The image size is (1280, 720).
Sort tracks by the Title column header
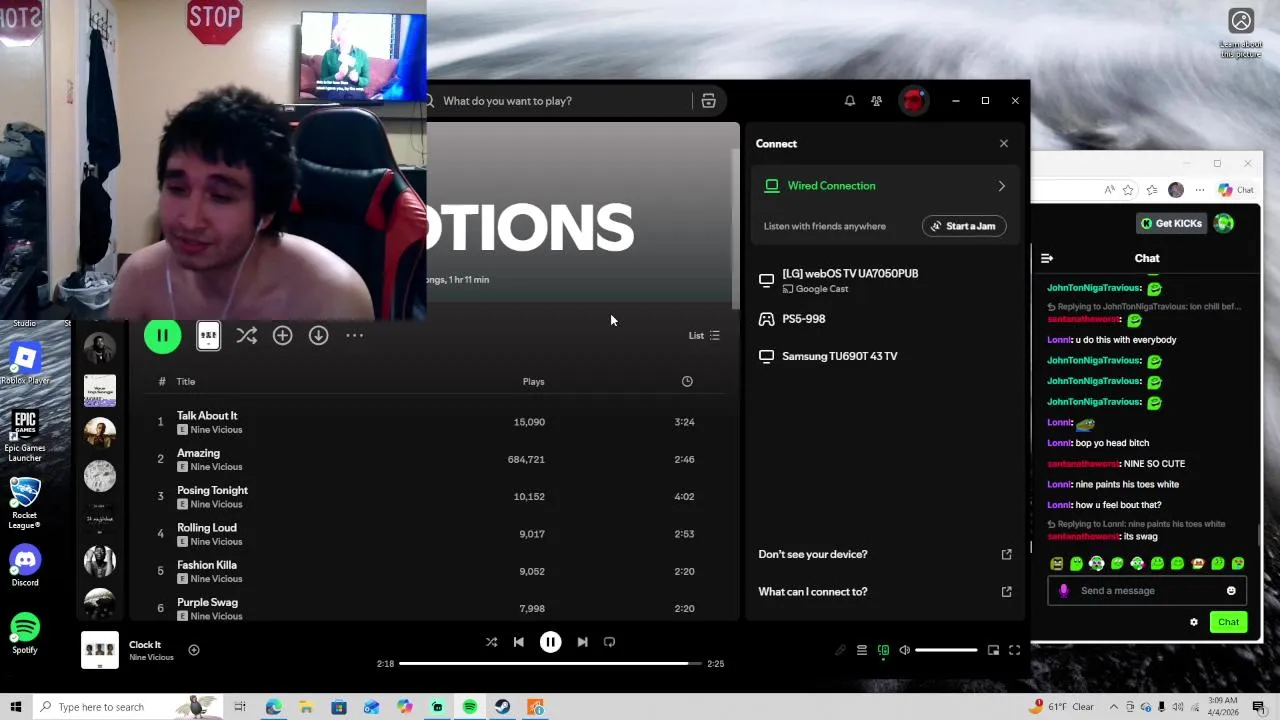click(x=186, y=382)
